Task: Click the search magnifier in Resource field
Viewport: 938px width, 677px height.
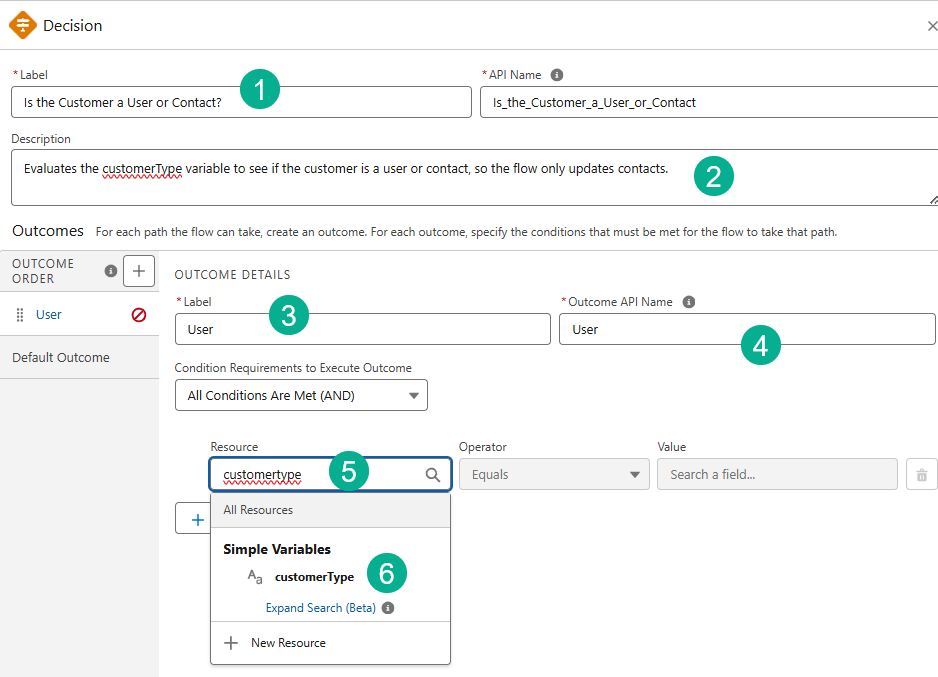Action: (433, 475)
